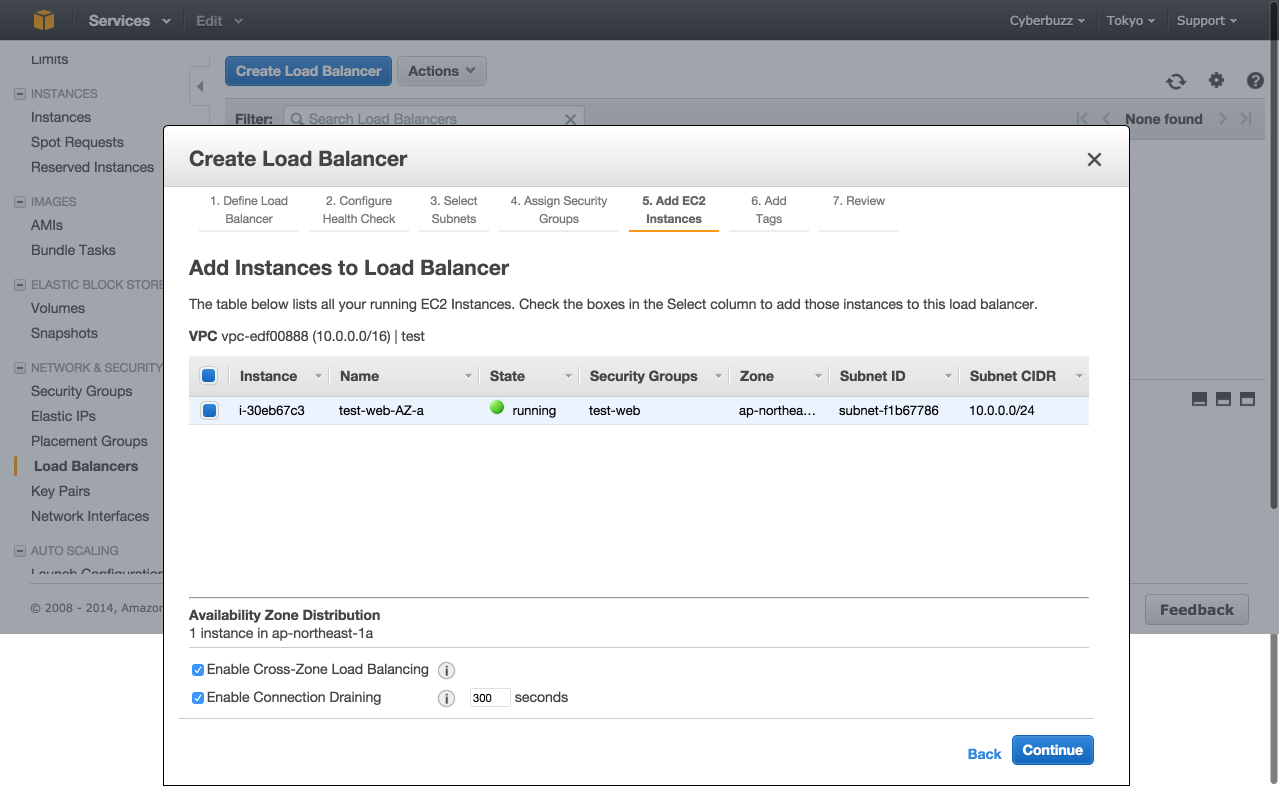This screenshot has width=1279, height=786.
Task: Go to step 1 Define Load Balancer
Action: (249, 210)
